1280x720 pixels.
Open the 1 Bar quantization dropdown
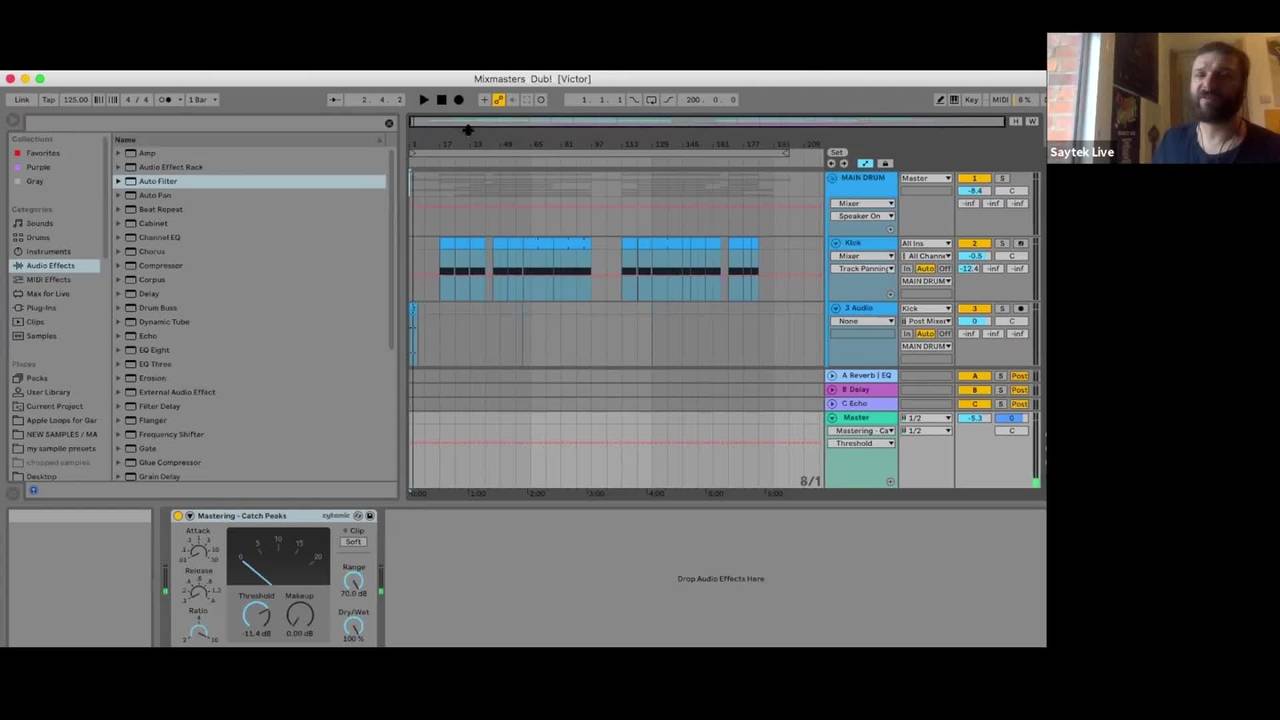pyautogui.click(x=203, y=100)
